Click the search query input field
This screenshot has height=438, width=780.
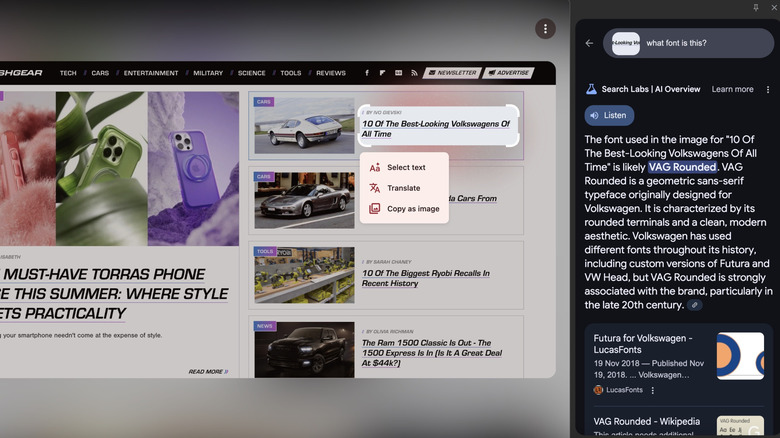(700, 43)
